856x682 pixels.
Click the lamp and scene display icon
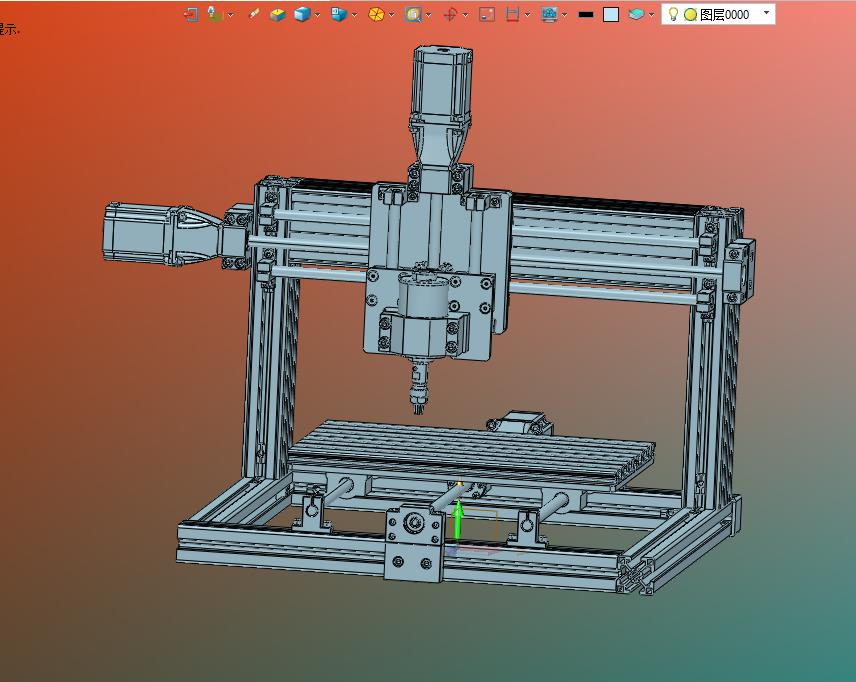coord(215,14)
